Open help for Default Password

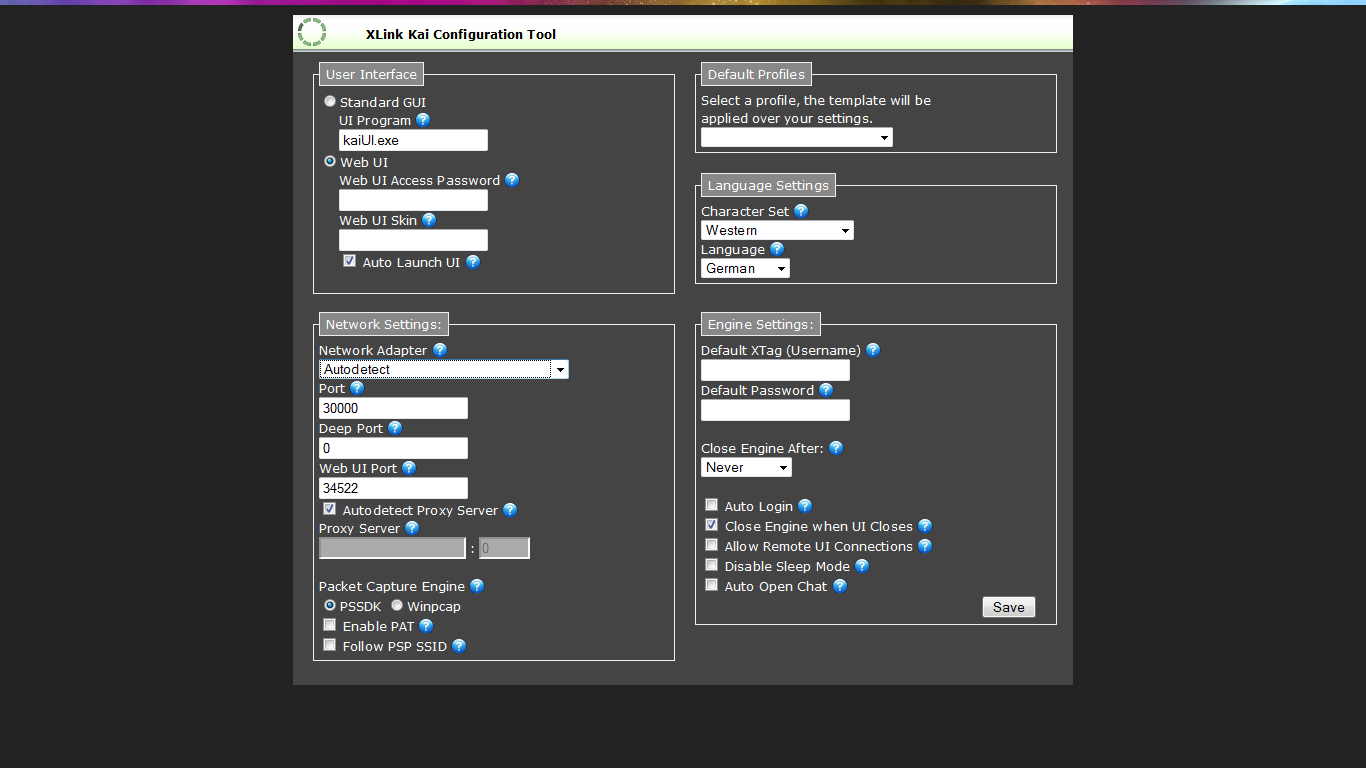[826, 390]
